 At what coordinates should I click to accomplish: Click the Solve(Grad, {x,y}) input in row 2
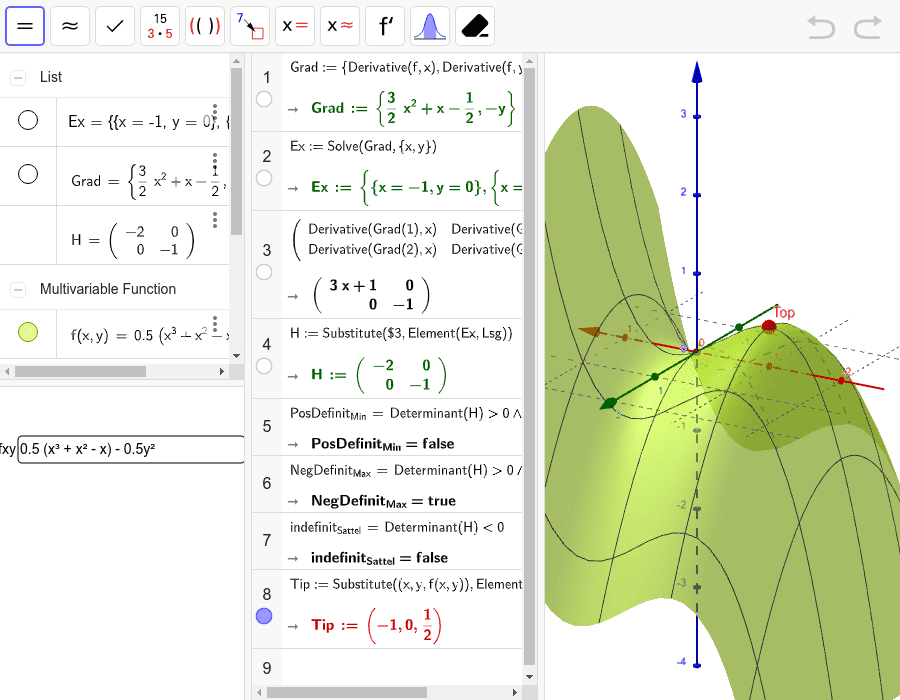363,146
